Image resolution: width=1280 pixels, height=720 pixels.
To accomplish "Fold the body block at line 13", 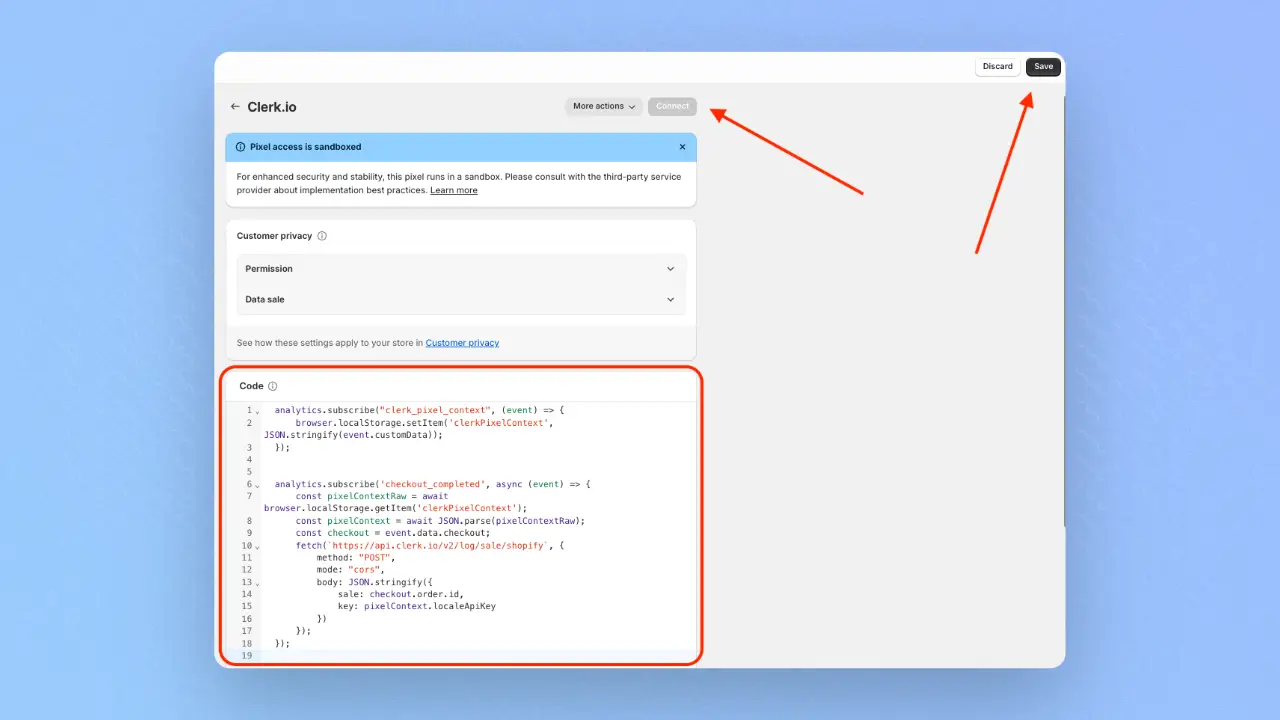I will tap(257, 583).
